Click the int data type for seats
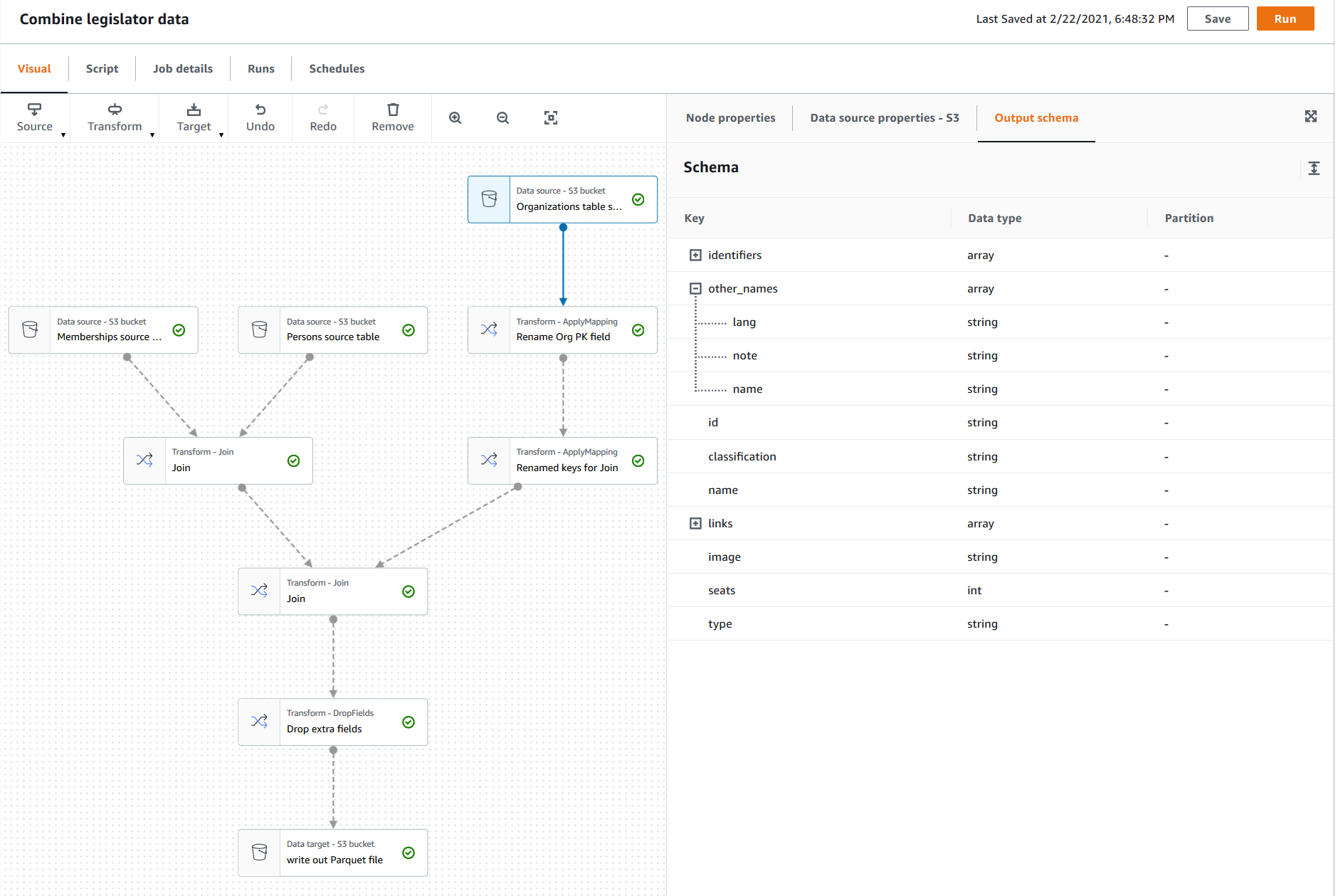The width and height of the screenshot is (1338, 896). (974, 590)
